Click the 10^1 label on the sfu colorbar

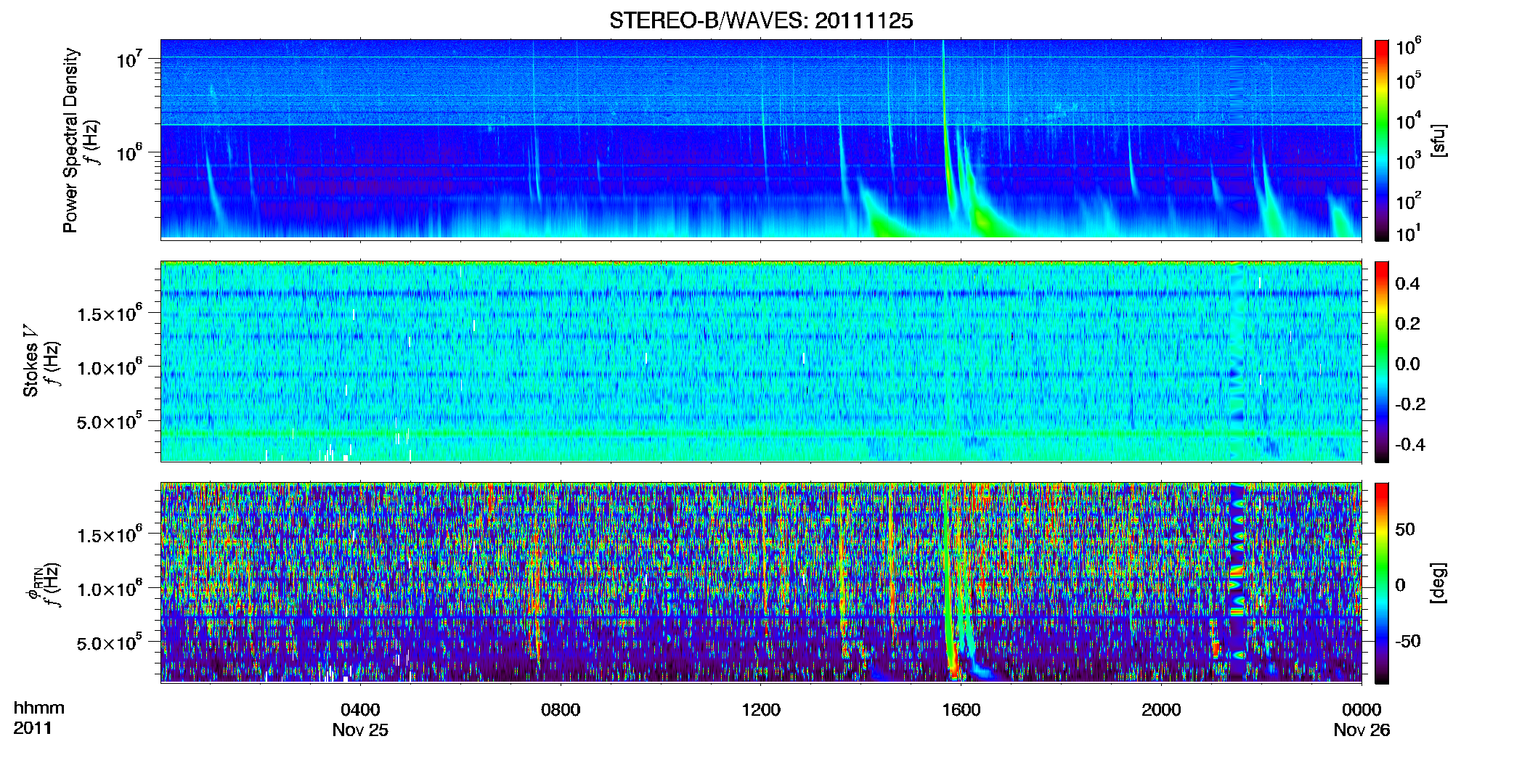click(1408, 234)
